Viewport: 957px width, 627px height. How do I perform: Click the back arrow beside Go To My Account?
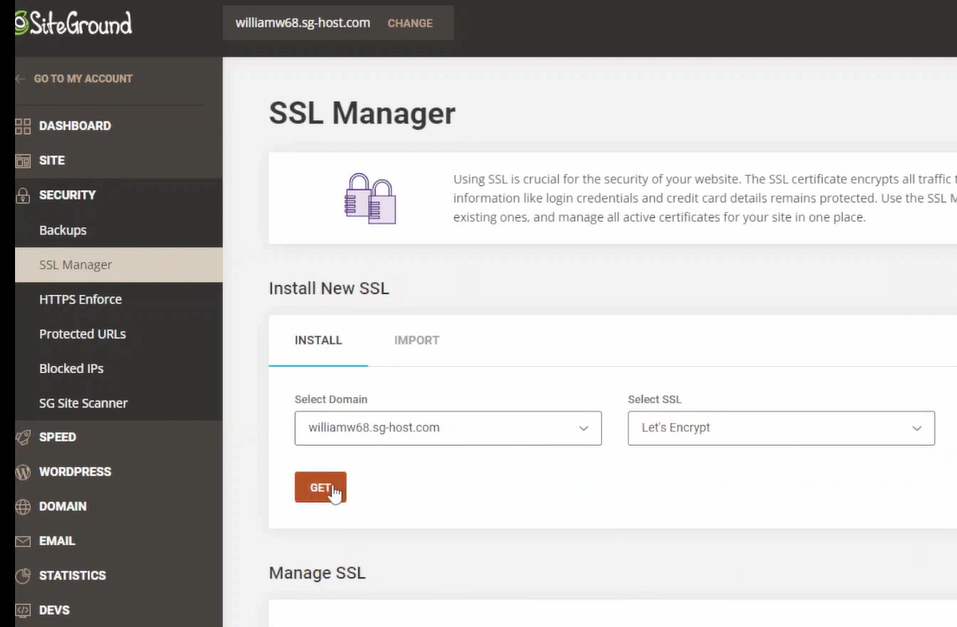tap(20, 79)
